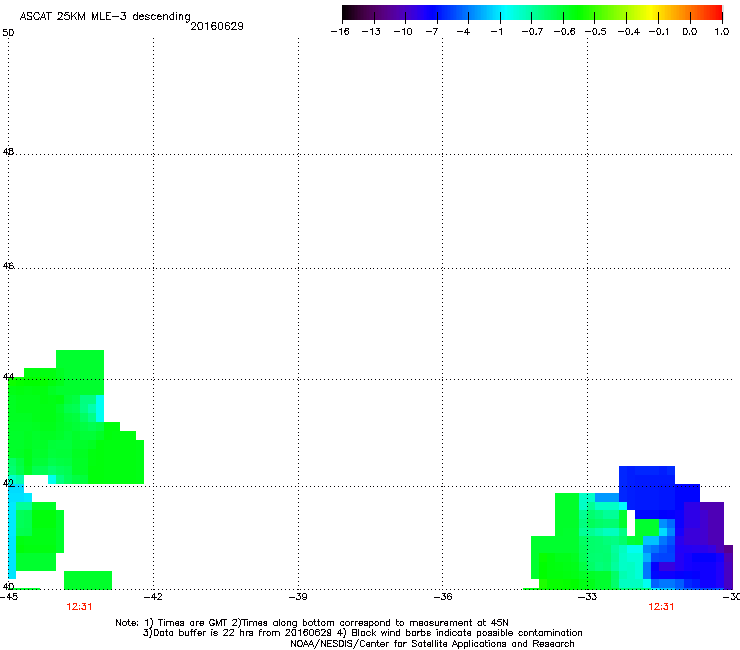Click the colorbar label -13
The width and height of the screenshot is (740, 650).
click(x=371, y=32)
